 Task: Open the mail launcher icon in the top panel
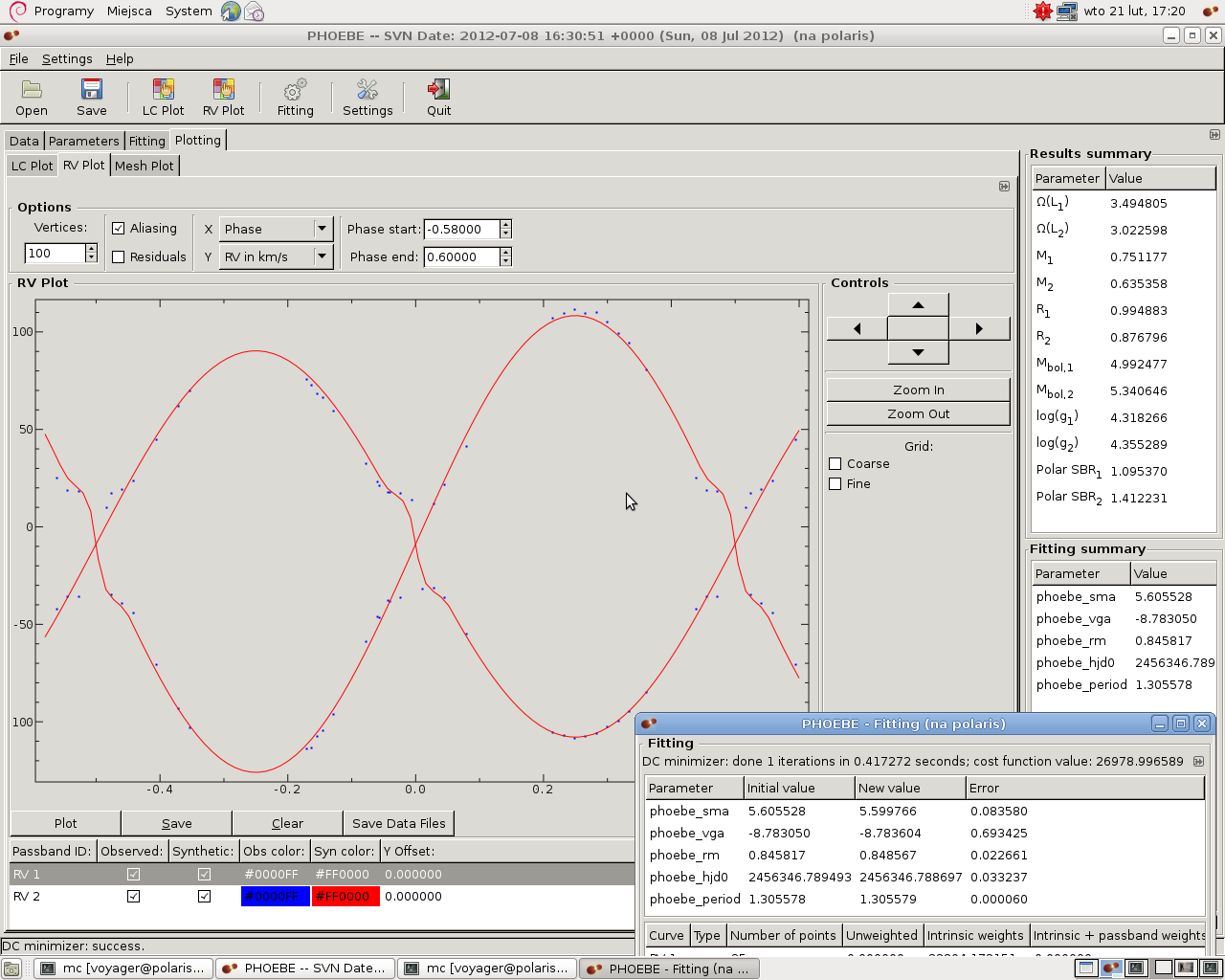pos(254,11)
